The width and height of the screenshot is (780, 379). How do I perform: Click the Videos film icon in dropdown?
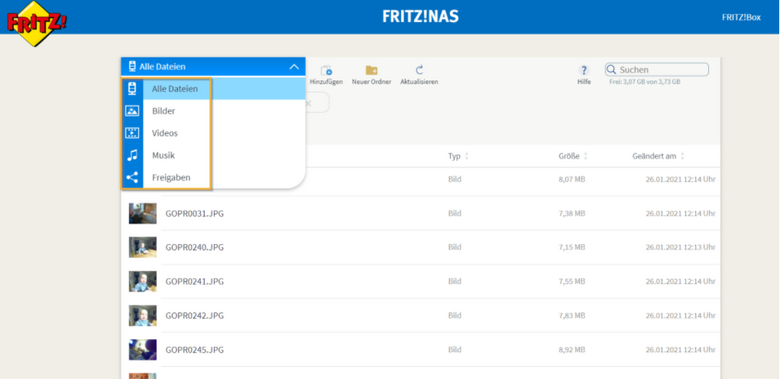tap(132, 133)
